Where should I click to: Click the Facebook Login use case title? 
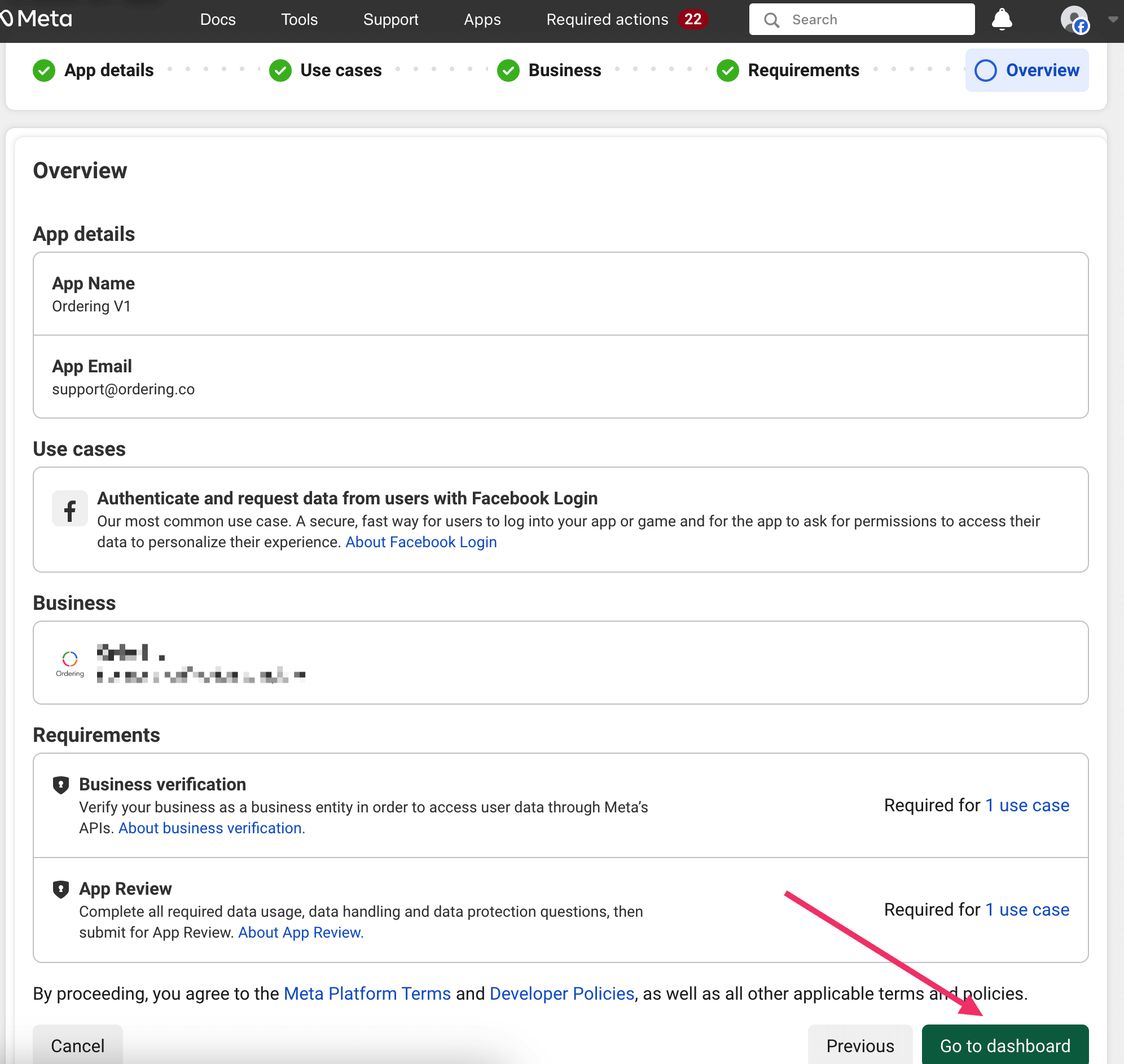347,499
